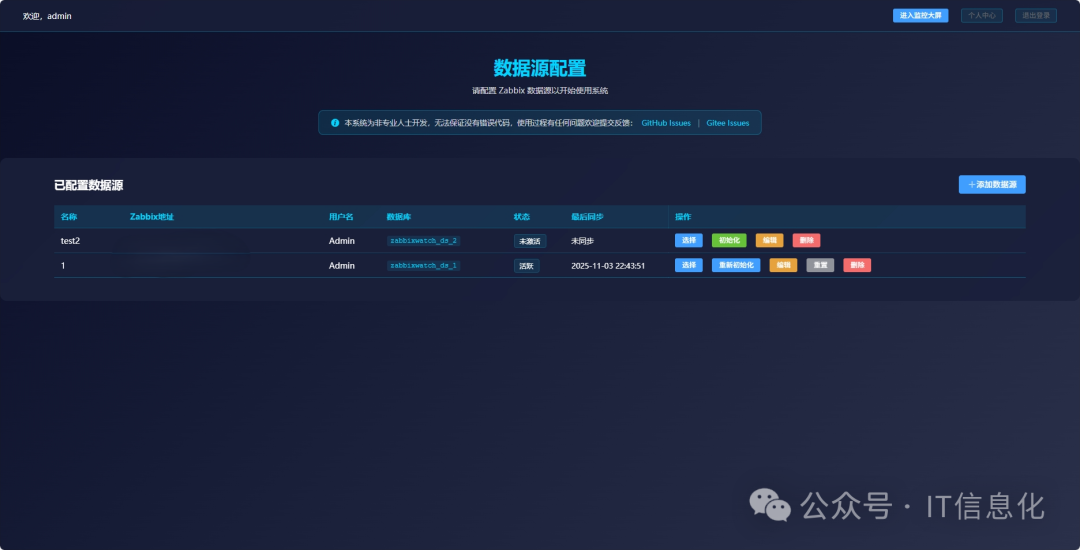This screenshot has height=550, width=1080.
Task: Click Admin username in the zabbixwatch_ds_1 row
Action: 342,266
